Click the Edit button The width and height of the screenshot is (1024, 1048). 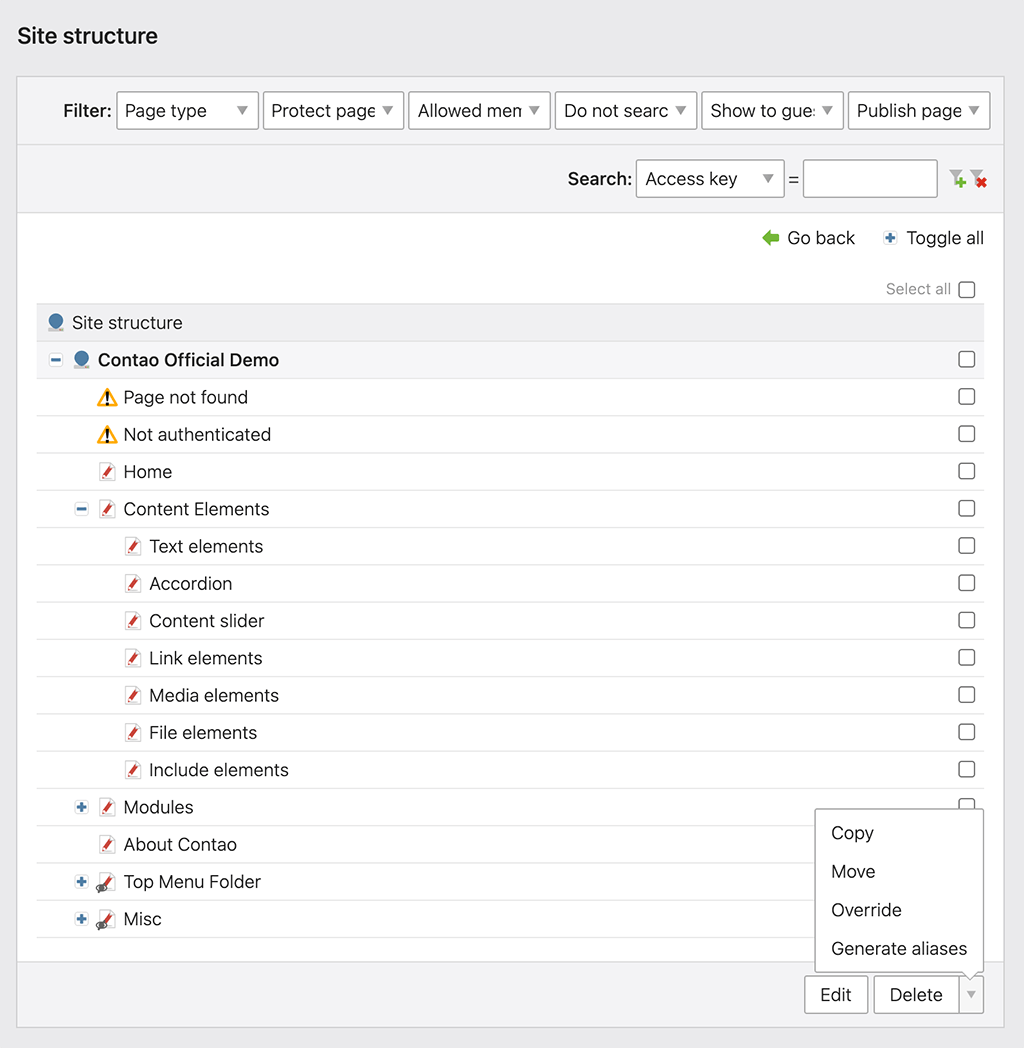point(836,995)
